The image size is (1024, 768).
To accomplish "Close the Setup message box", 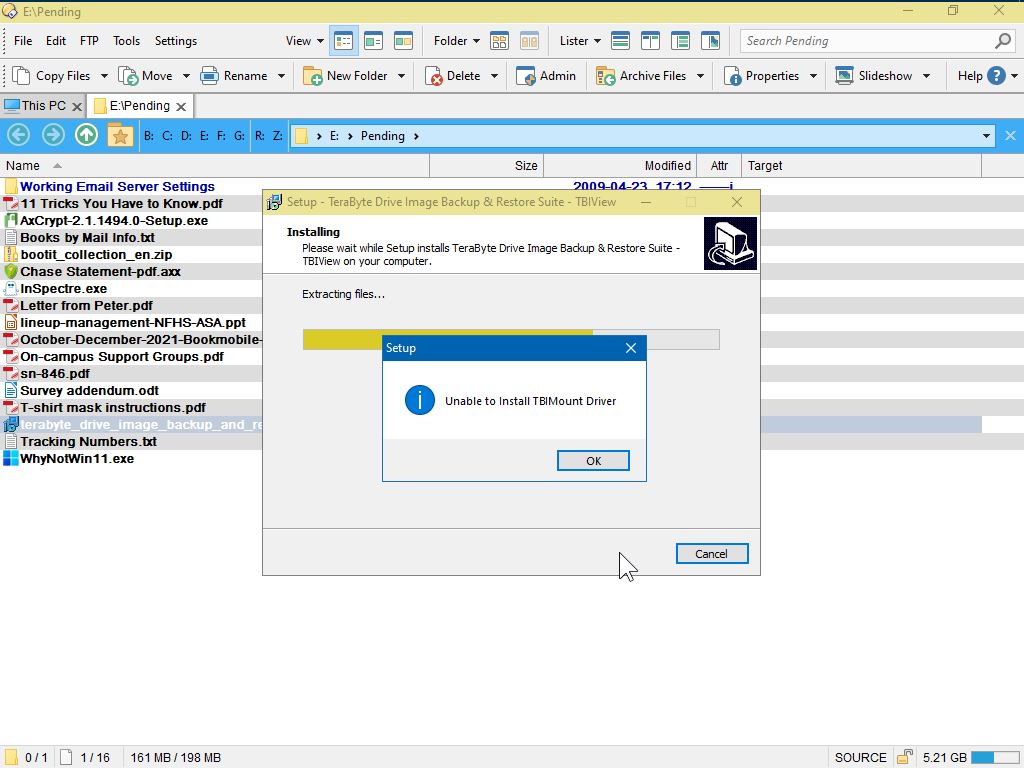I will [631, 348].
